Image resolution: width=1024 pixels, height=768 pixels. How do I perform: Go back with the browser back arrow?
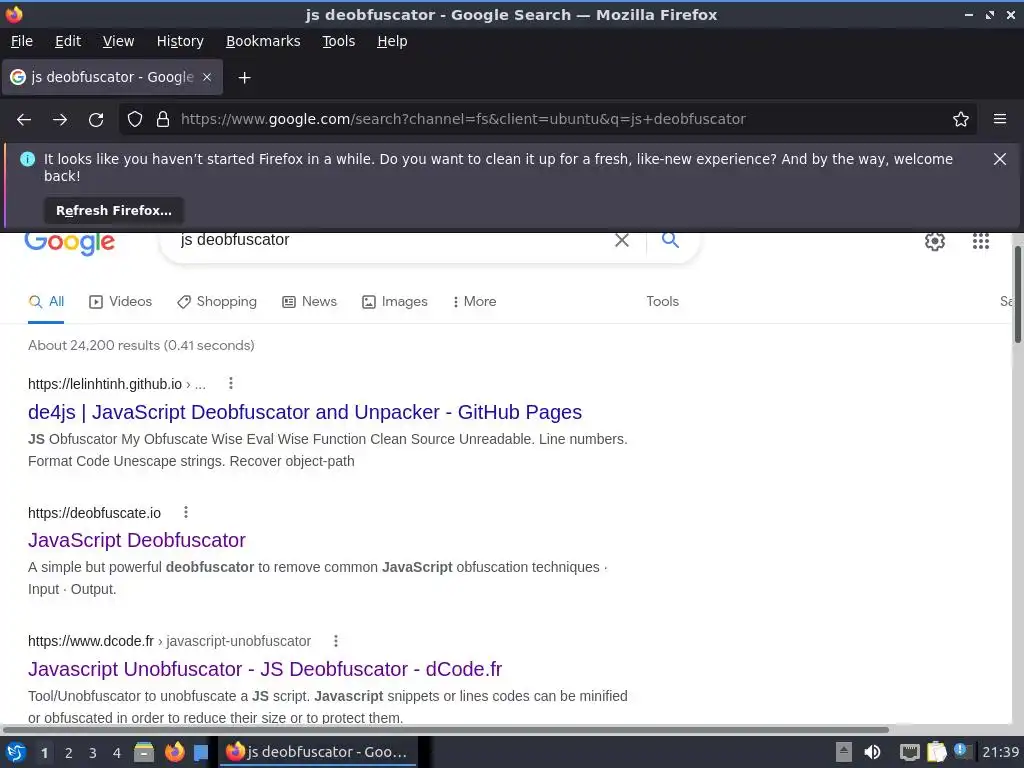point(24,120)
